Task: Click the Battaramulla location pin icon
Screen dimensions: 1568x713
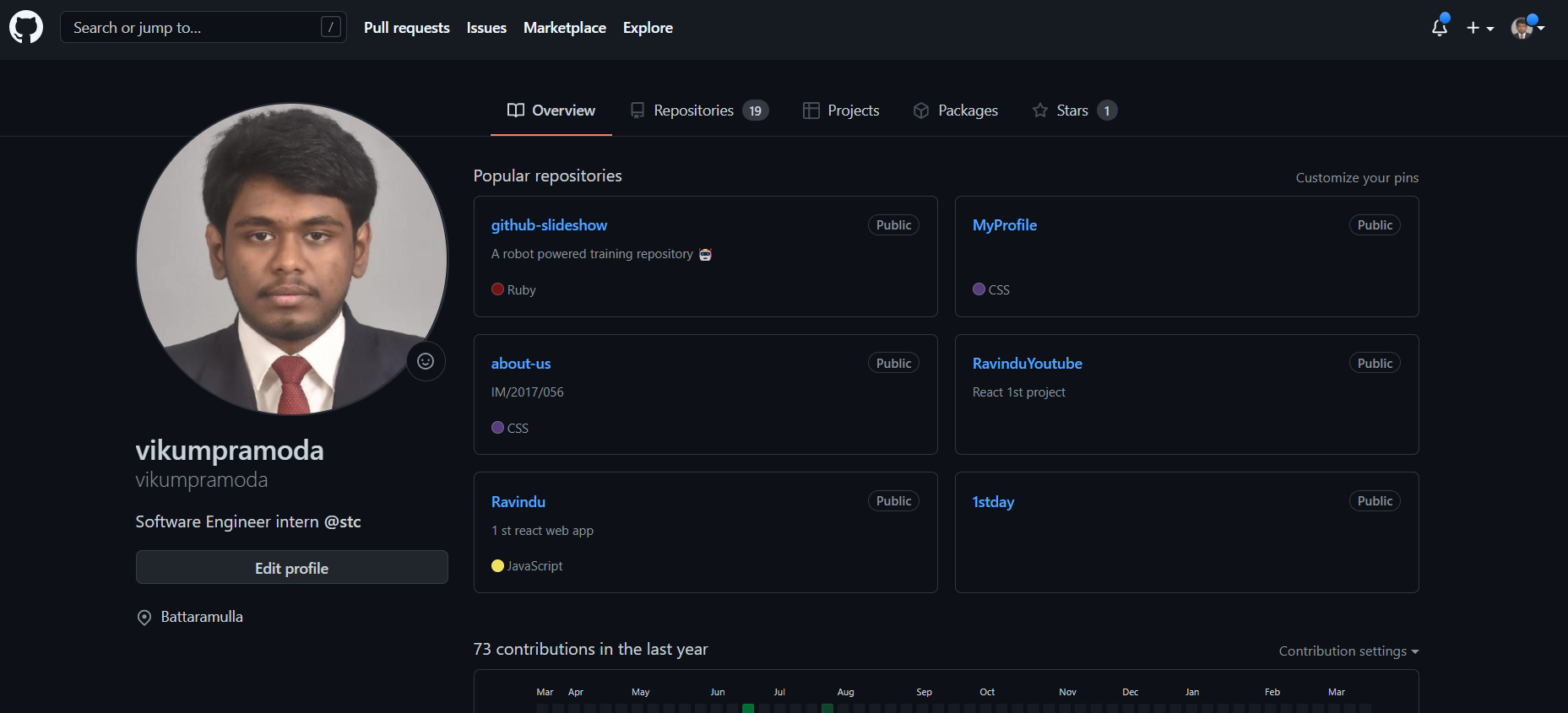Action: pyautogui.click(x=144, y=618)
